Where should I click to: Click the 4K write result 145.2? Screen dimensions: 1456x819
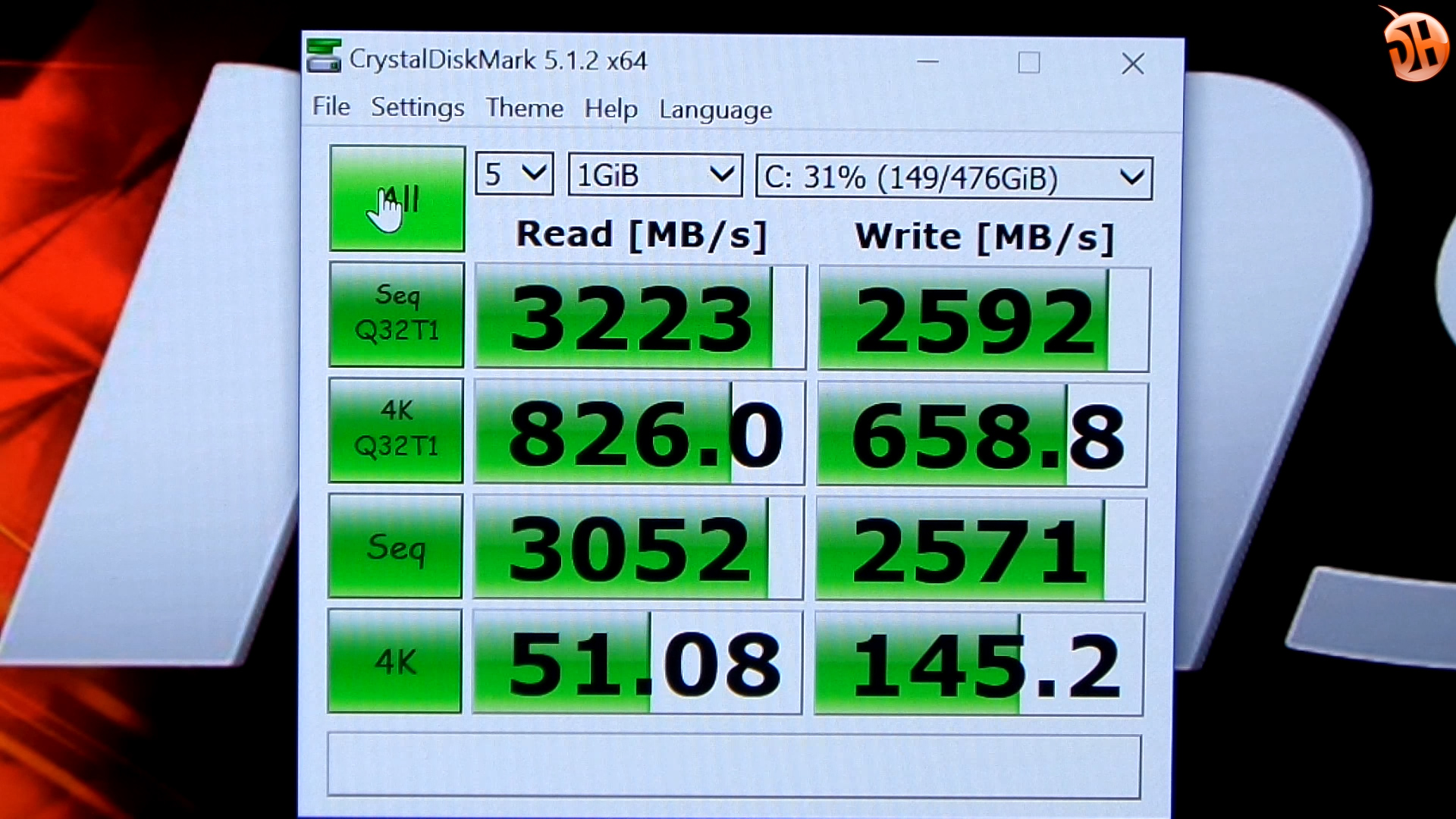click(979, 664)
